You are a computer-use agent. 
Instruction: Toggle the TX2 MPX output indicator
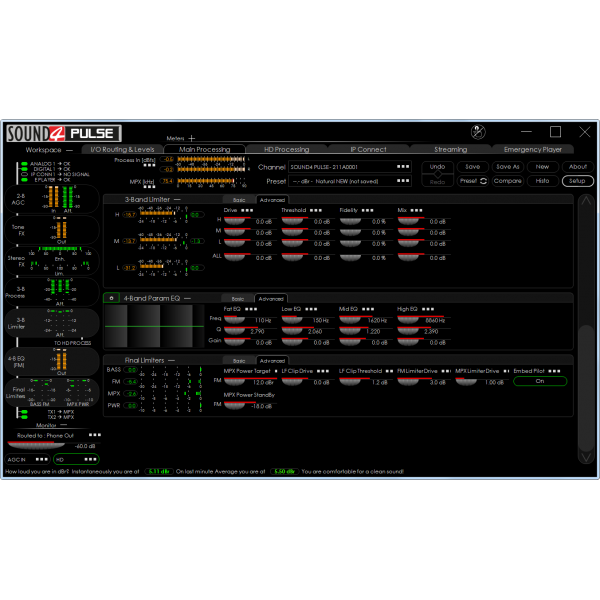(x=24, y=417)
